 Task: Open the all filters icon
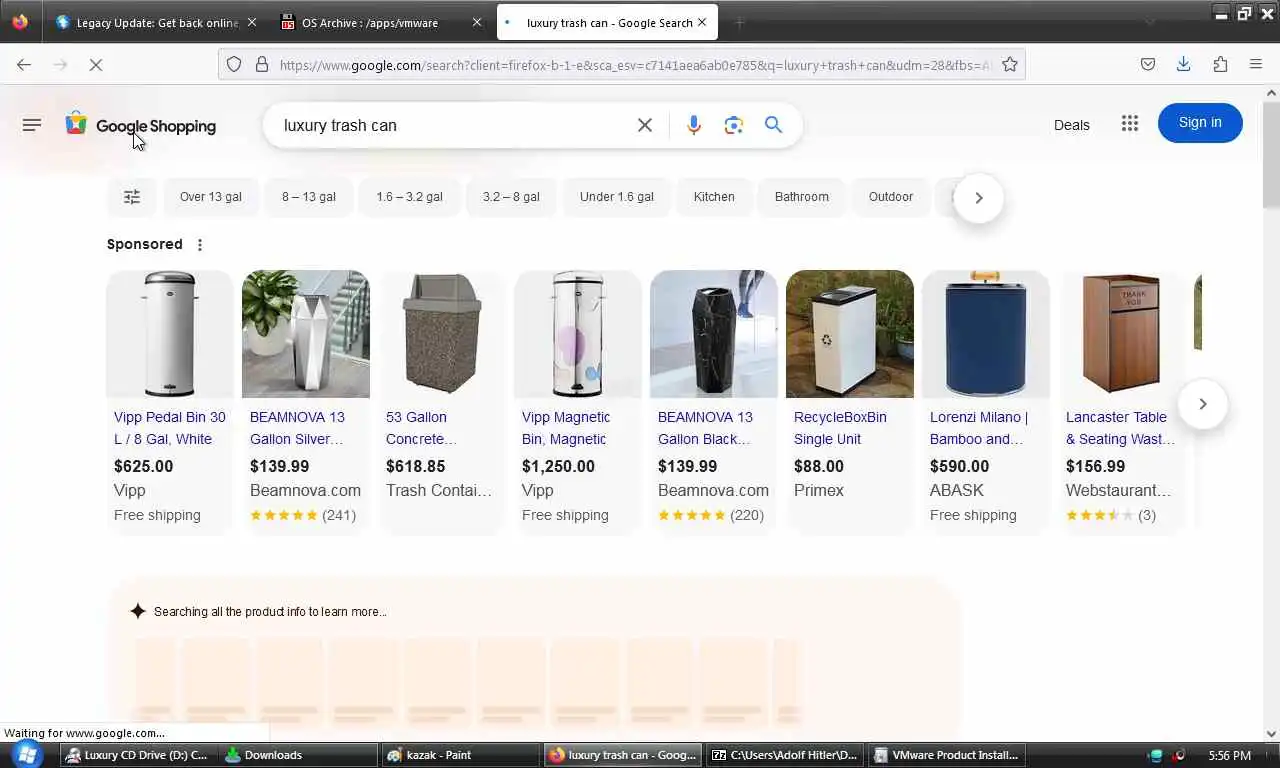coord(132,197)
